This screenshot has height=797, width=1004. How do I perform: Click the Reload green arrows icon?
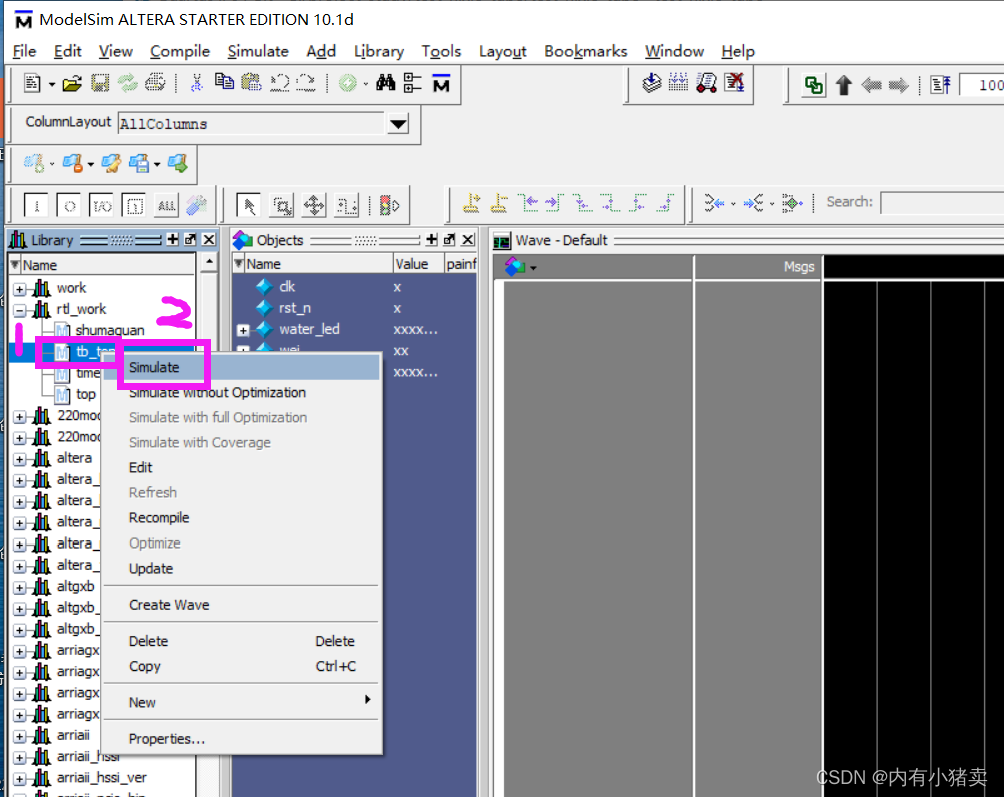click(127, 83)
